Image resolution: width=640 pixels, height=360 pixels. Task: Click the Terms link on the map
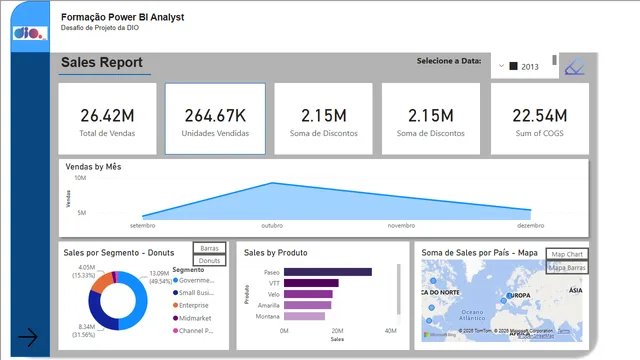(x=564, y=331)
